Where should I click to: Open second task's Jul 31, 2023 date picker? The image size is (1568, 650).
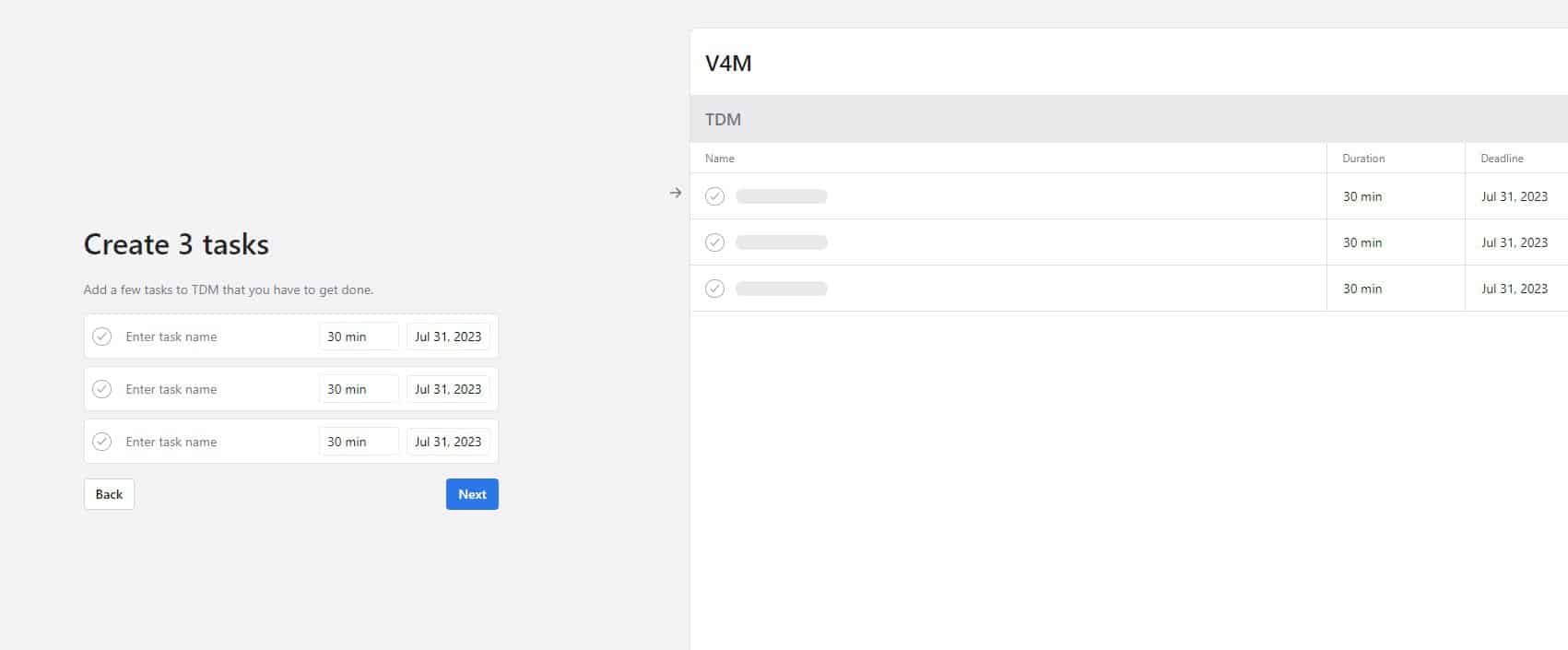[448, 389]
